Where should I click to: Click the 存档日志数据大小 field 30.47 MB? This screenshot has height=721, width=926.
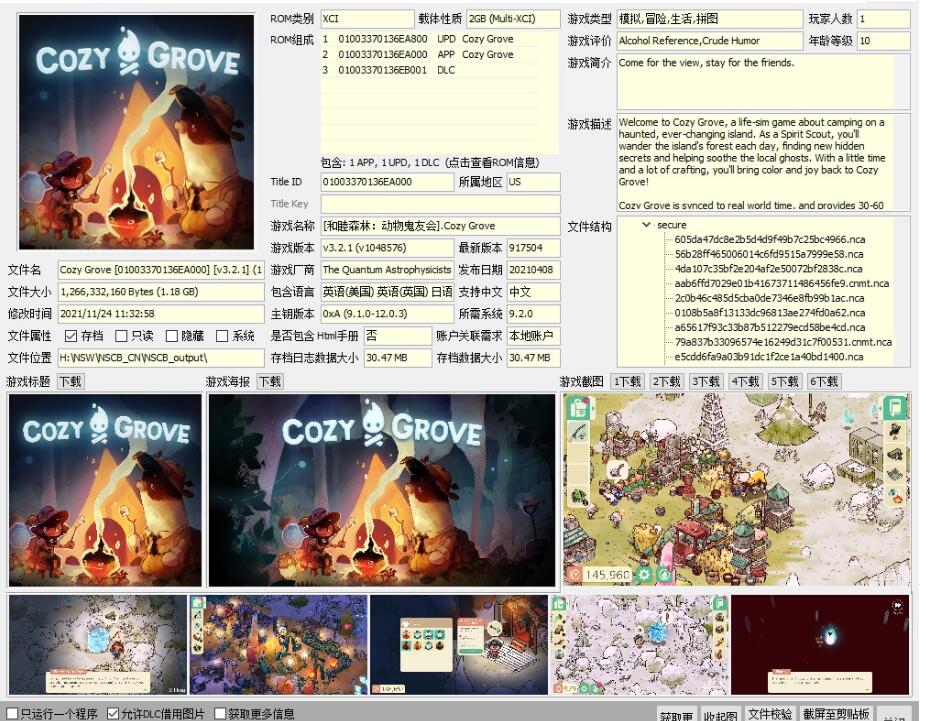tap(397, 358)
